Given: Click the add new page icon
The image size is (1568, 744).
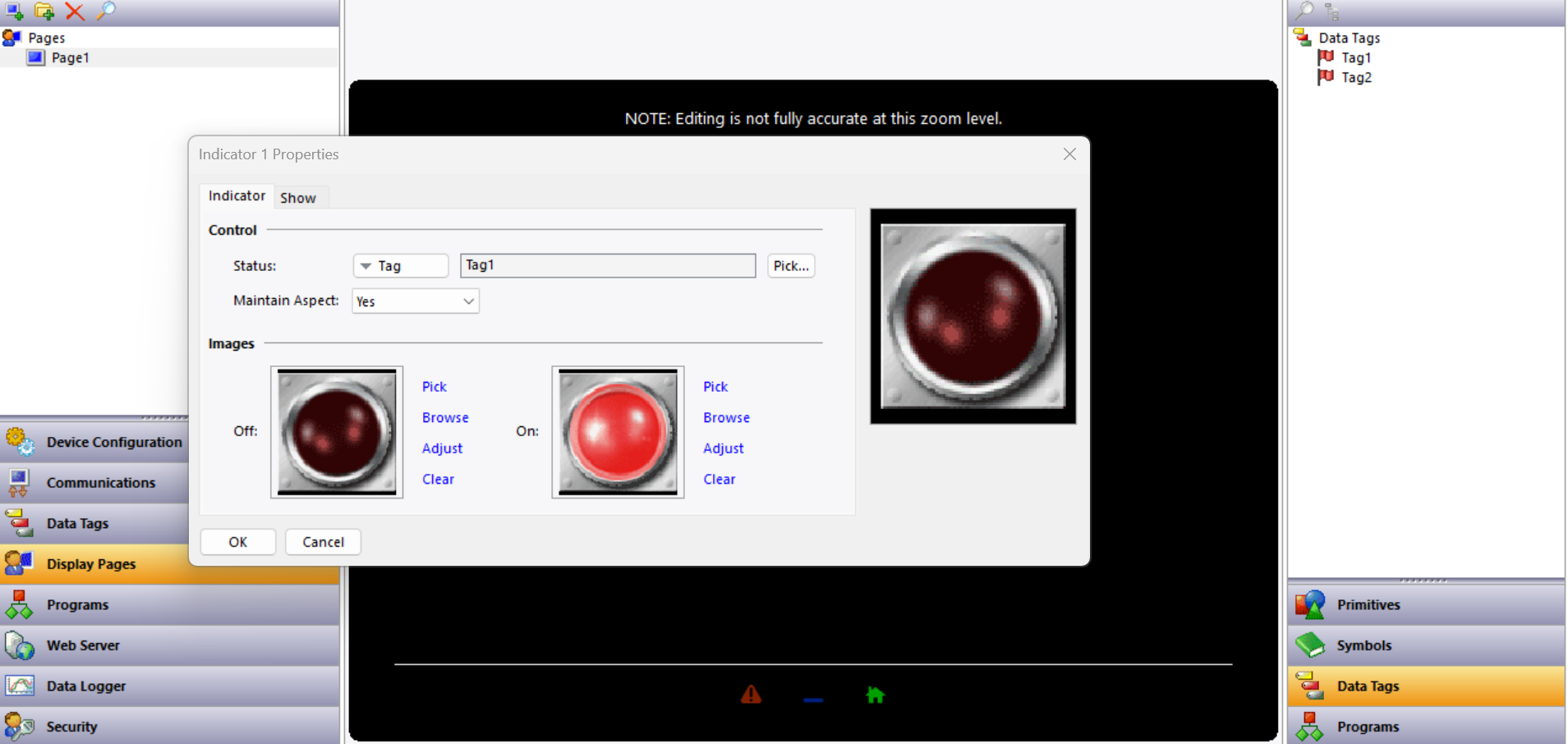Looking at the screenshot, I should [x=15, y=11].
